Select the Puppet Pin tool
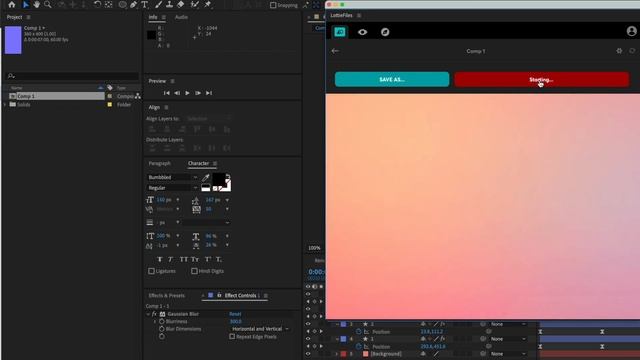 pyautogui.click(x=208, y=4)
